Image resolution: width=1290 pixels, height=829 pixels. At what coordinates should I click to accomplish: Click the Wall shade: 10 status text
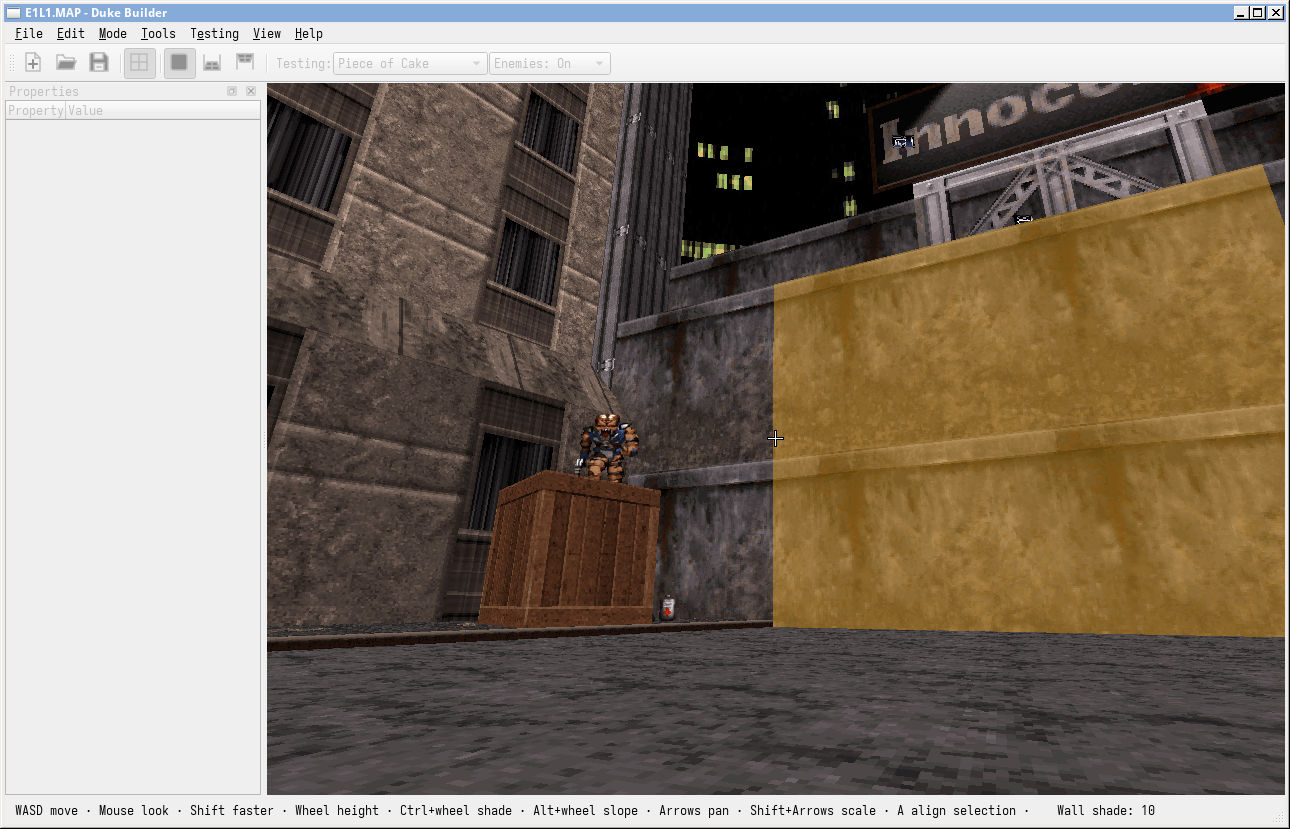click(1105, 810)
